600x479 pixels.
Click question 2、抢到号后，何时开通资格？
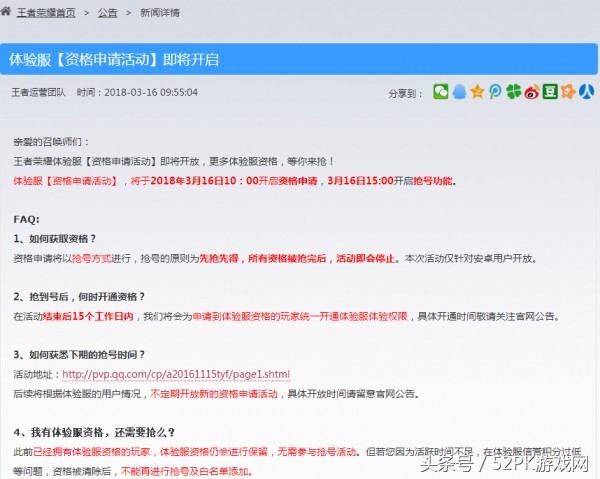point(79,297)
